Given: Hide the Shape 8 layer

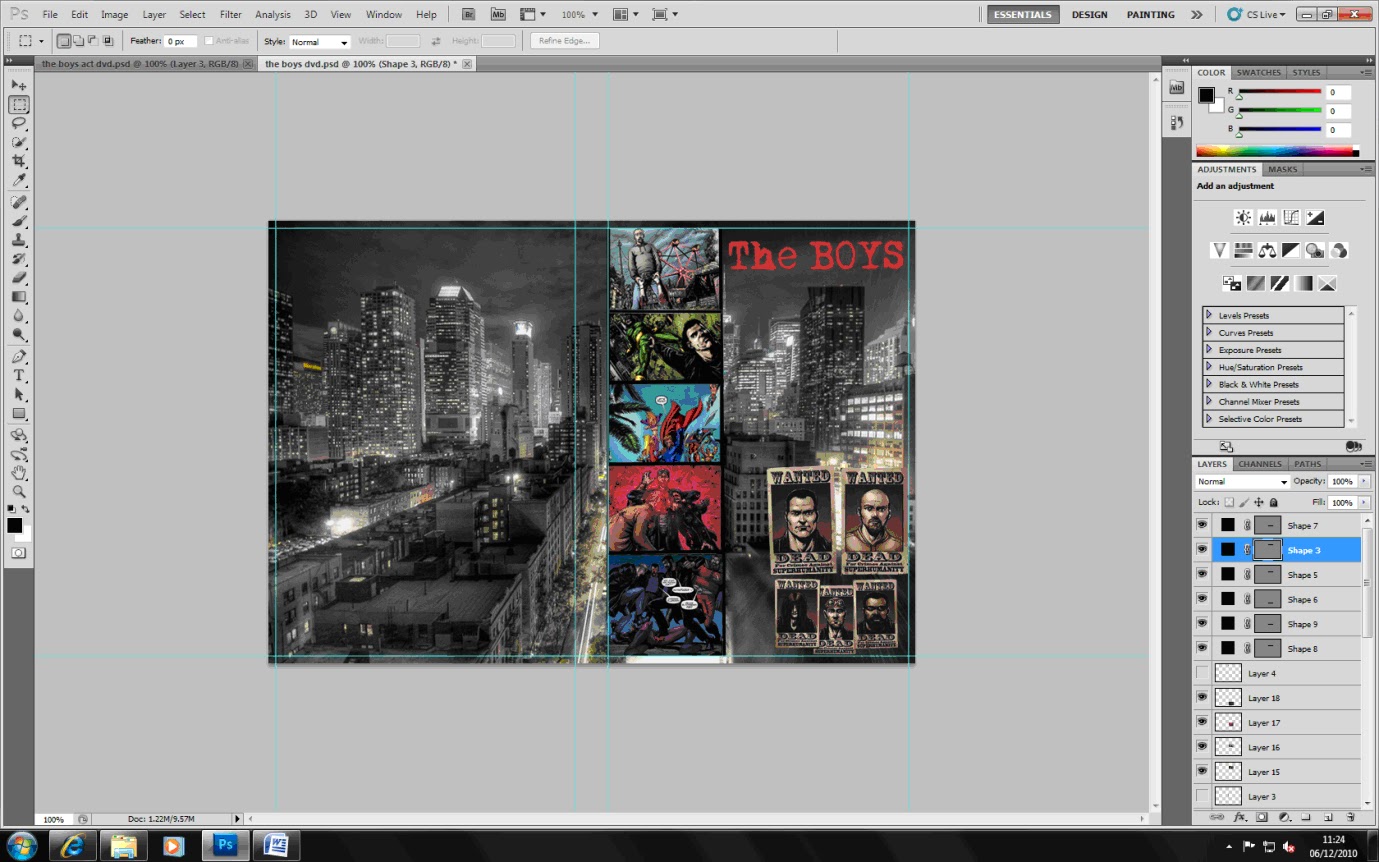Looking at the screenshot, I should coord(1202,648).
